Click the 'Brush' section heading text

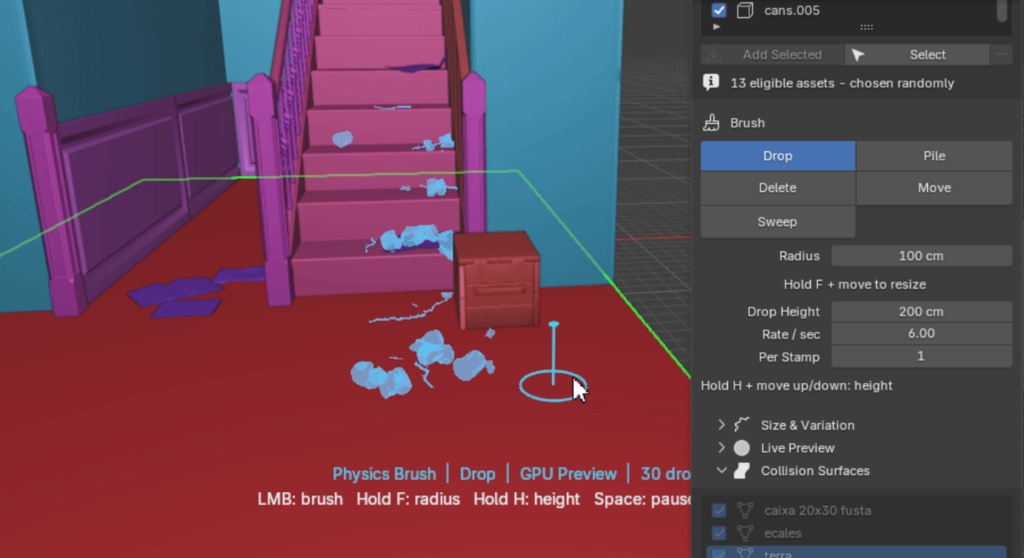[747, 123]
